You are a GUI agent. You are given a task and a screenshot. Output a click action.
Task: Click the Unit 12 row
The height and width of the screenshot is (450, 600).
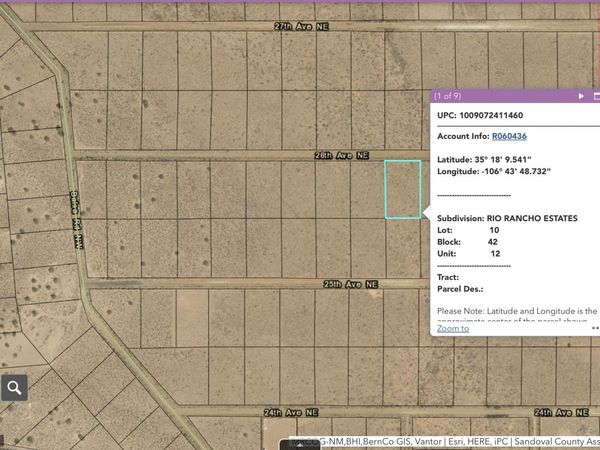coord(468,254)
